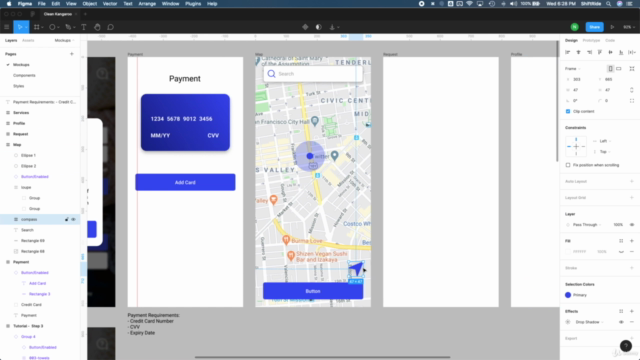This screenshot has width=640, height=360.
Task: Click the align right icon
Action: tap(589, 52)
